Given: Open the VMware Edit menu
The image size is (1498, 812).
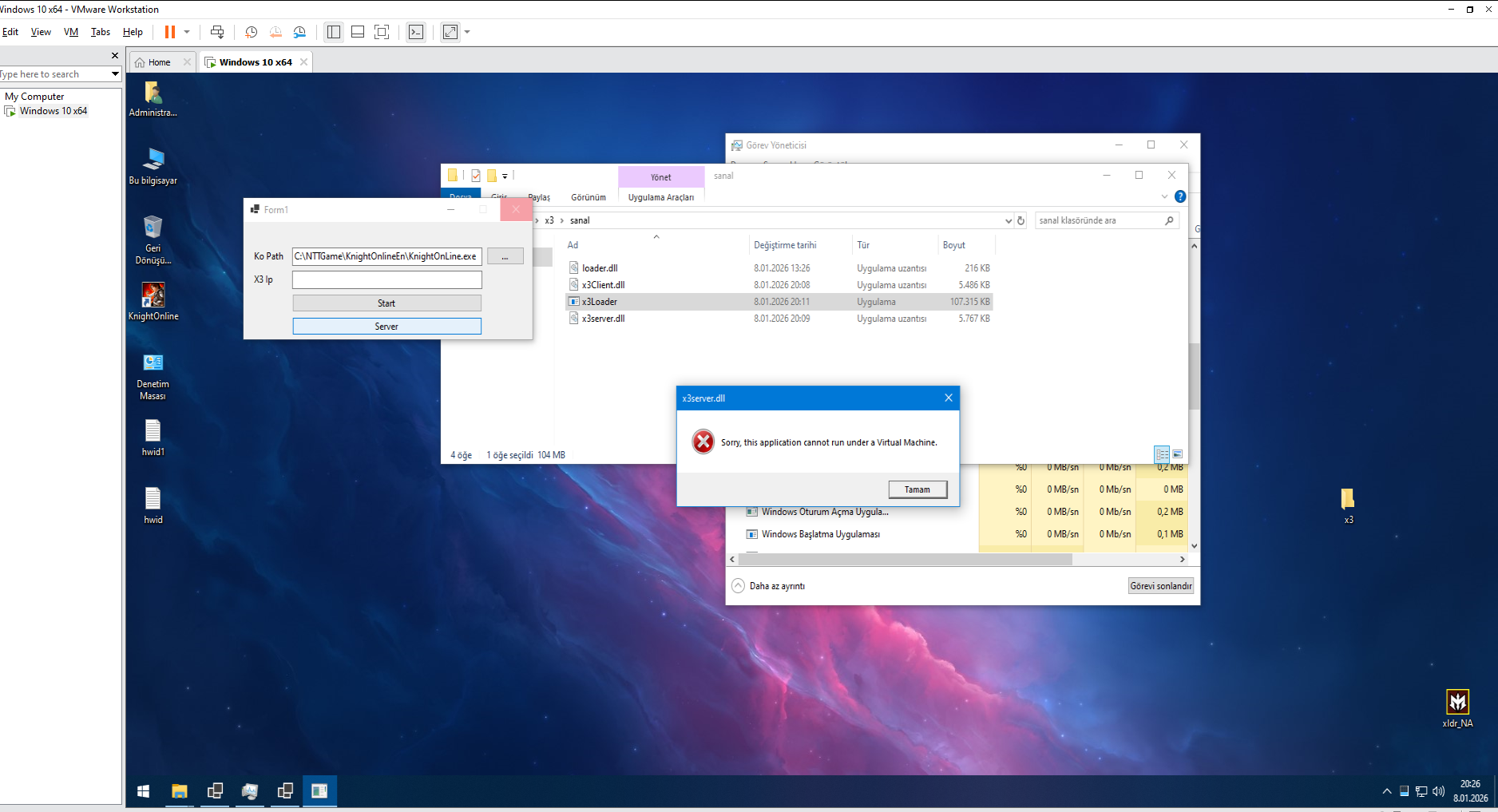Looking at the screenshot, I should [x=10, y=32].
